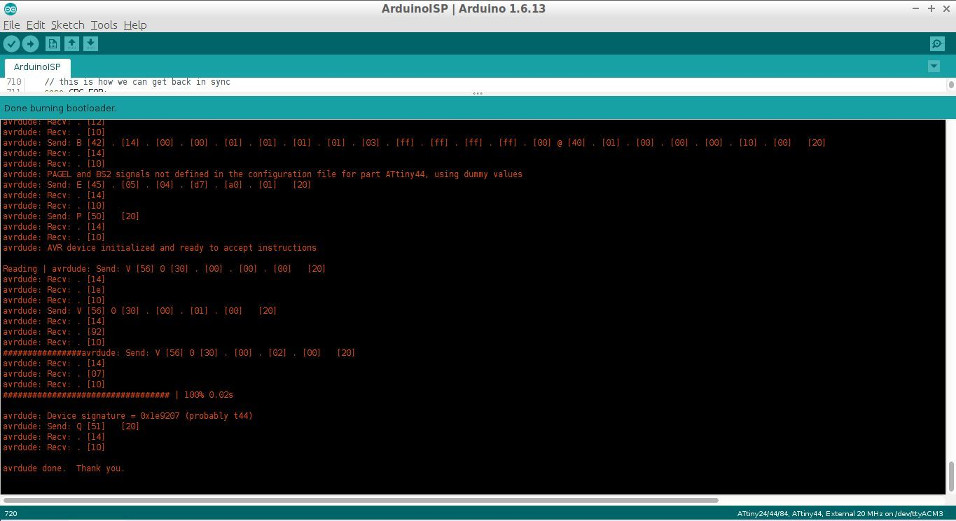Click the editor vertical scrollbar

pos(951,85)
